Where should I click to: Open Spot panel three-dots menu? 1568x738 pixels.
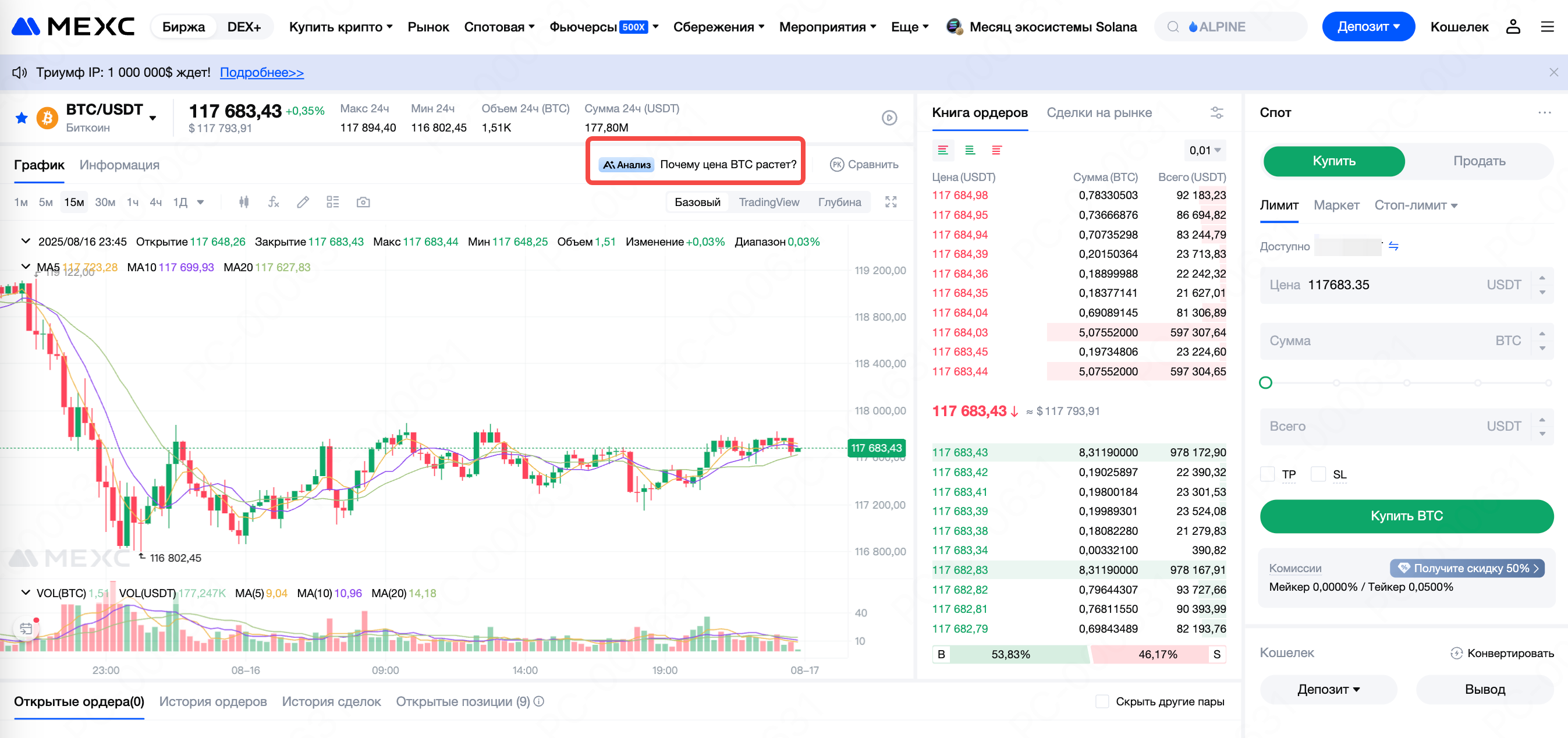pyautogui.click(x=1544, y=113)
